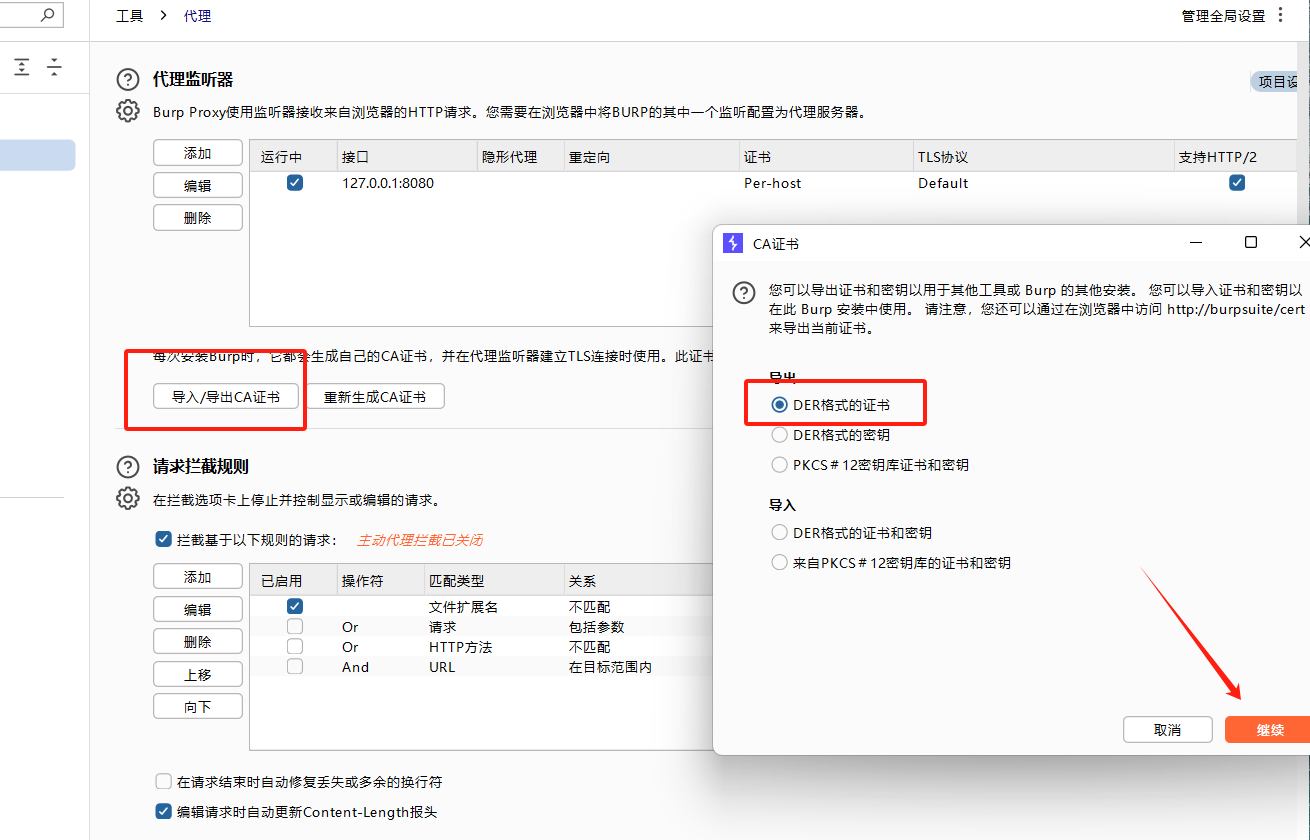
Task: Click the And operator cell in the URL row
Action: tap(355, 667)
